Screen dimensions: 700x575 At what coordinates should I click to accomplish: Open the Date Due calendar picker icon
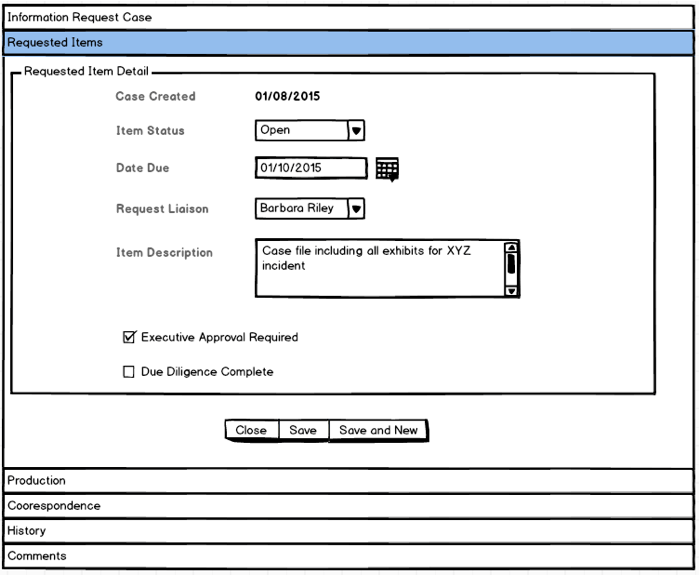[x=387, y=169]
